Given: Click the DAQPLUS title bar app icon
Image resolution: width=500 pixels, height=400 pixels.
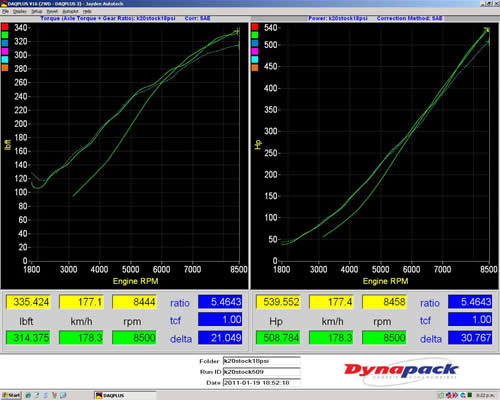Looking at the screenshot, I should 4,4.
